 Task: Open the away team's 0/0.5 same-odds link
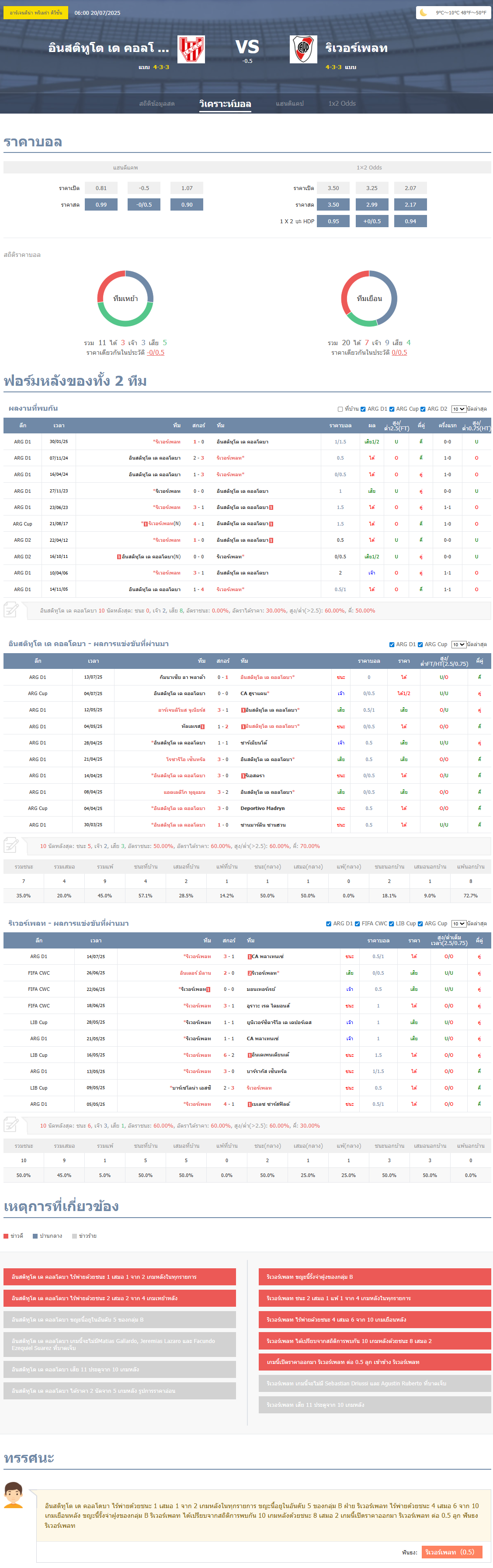399,353
